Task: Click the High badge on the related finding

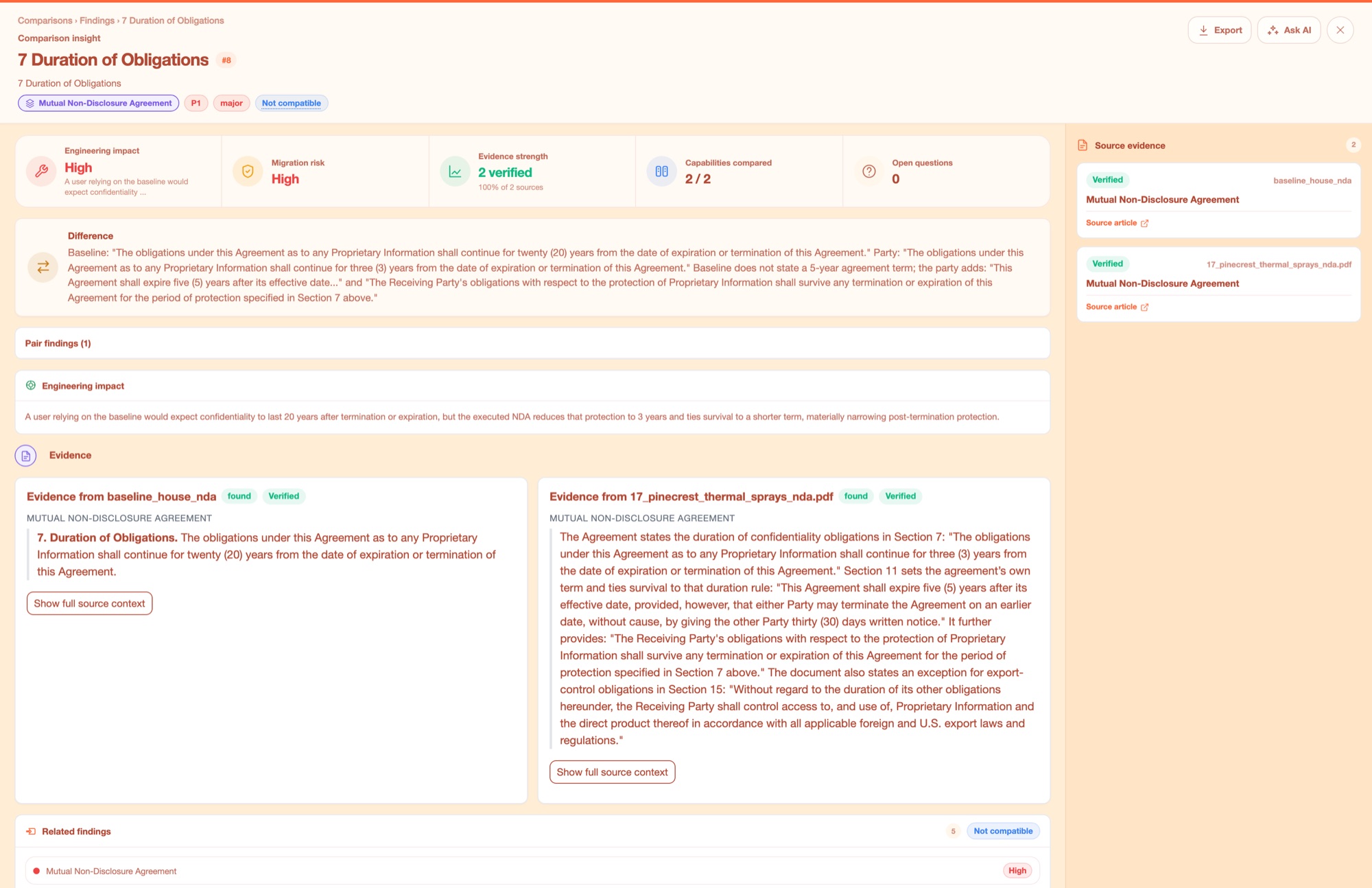Action: [1017, 871]
